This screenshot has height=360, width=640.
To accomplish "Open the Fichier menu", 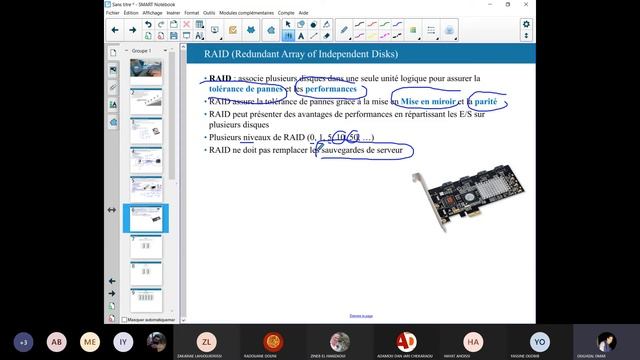I will point(113,13).
